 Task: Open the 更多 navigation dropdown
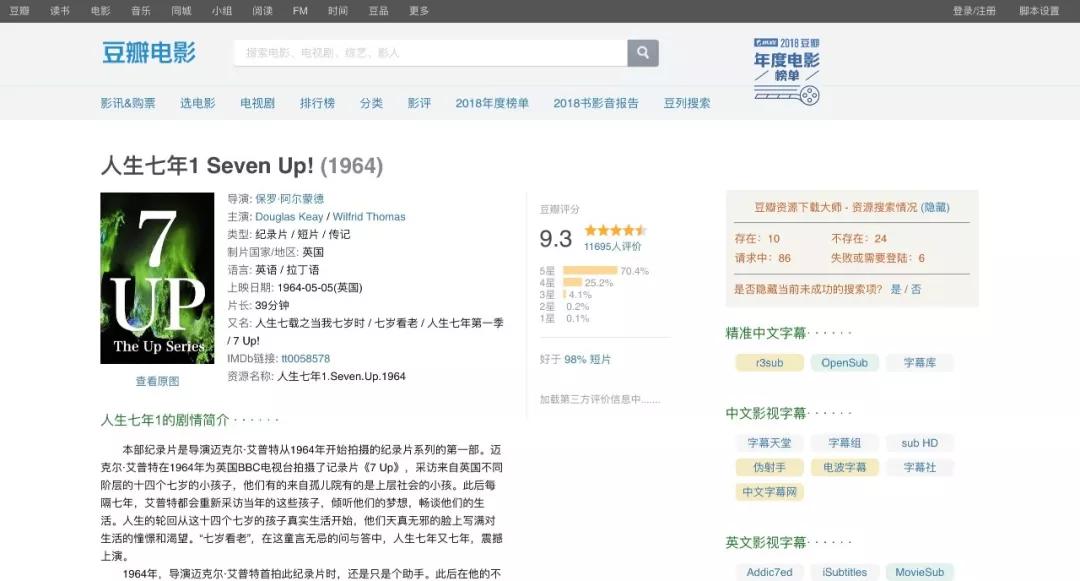click(414, 12)
